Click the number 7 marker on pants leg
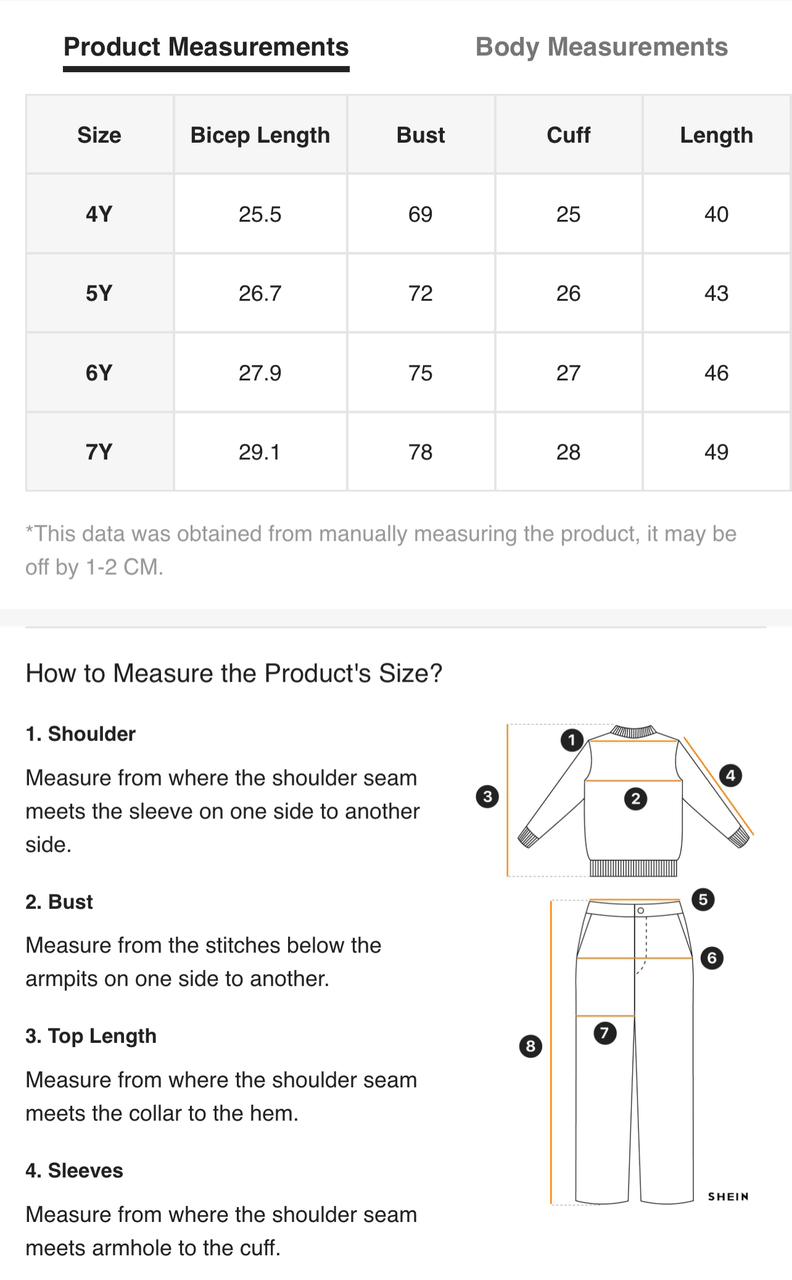The image size is (792, 1280). point(605,1033)
